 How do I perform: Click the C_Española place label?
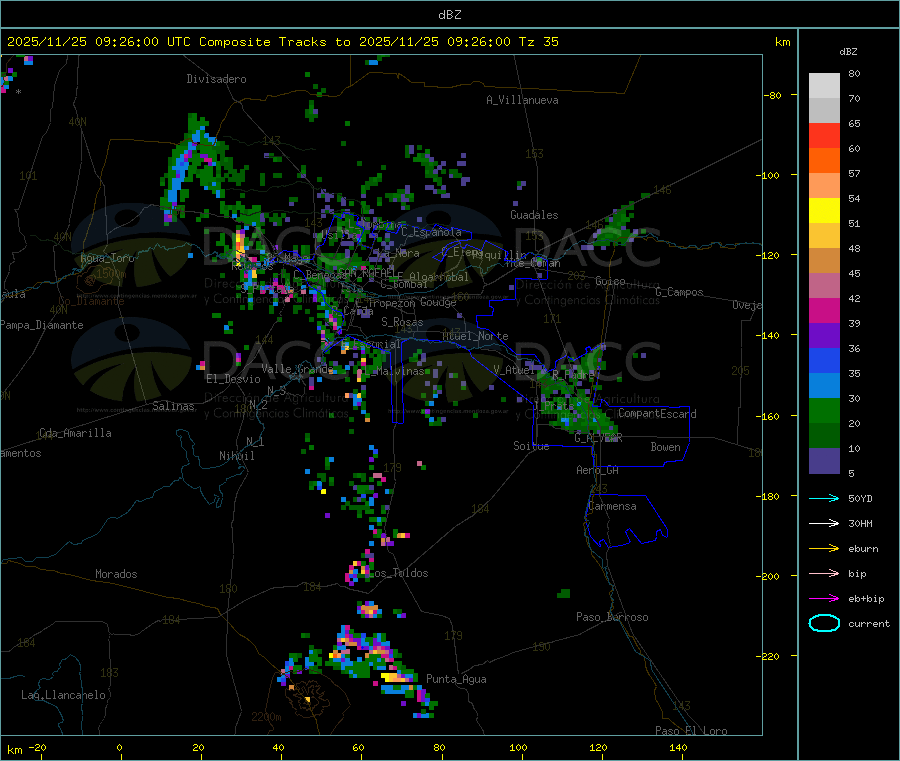point(431,232)
